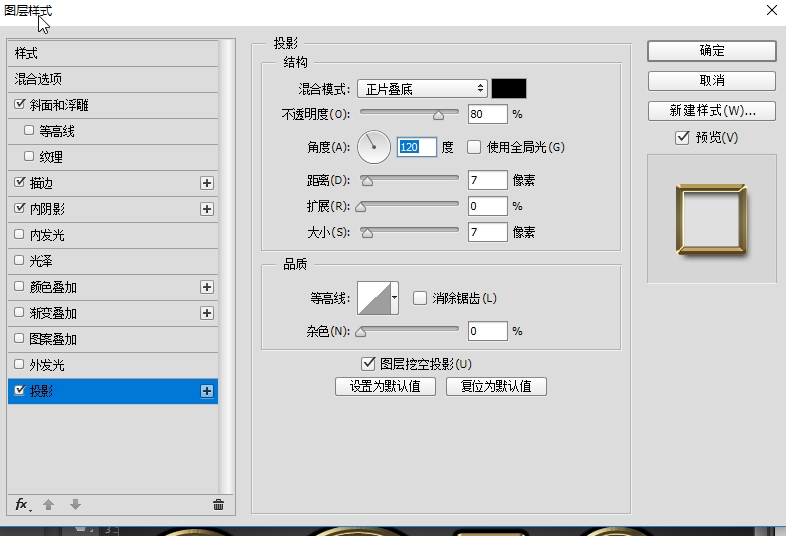Click the 角度 value field
786x536 pixels.
click(x=417, y=147)
